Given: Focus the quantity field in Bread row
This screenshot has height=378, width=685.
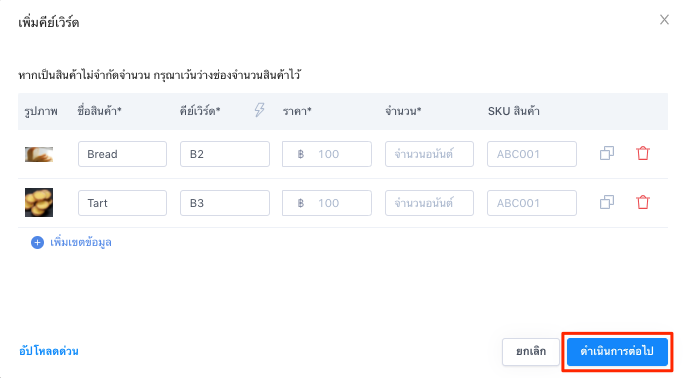Looking at the screenshot, I should point(429,154).
